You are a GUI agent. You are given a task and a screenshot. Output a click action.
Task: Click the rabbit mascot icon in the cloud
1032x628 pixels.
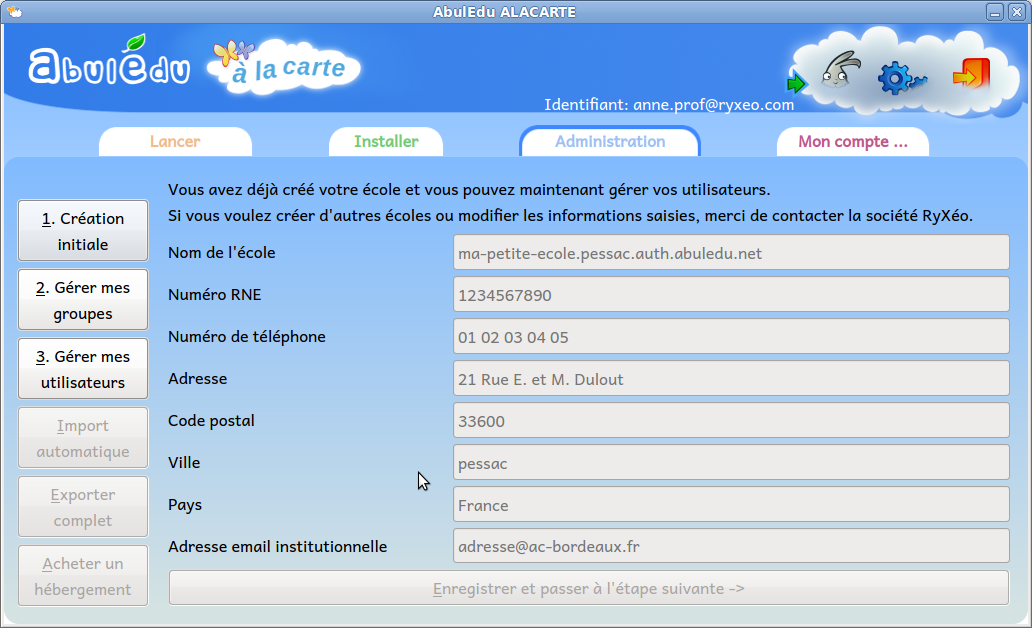coord(840,71)
